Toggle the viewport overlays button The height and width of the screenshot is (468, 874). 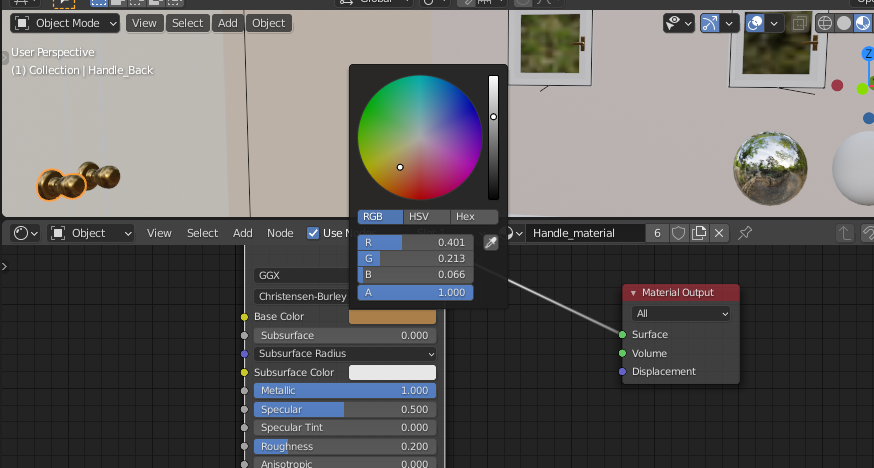pos(755,23)
